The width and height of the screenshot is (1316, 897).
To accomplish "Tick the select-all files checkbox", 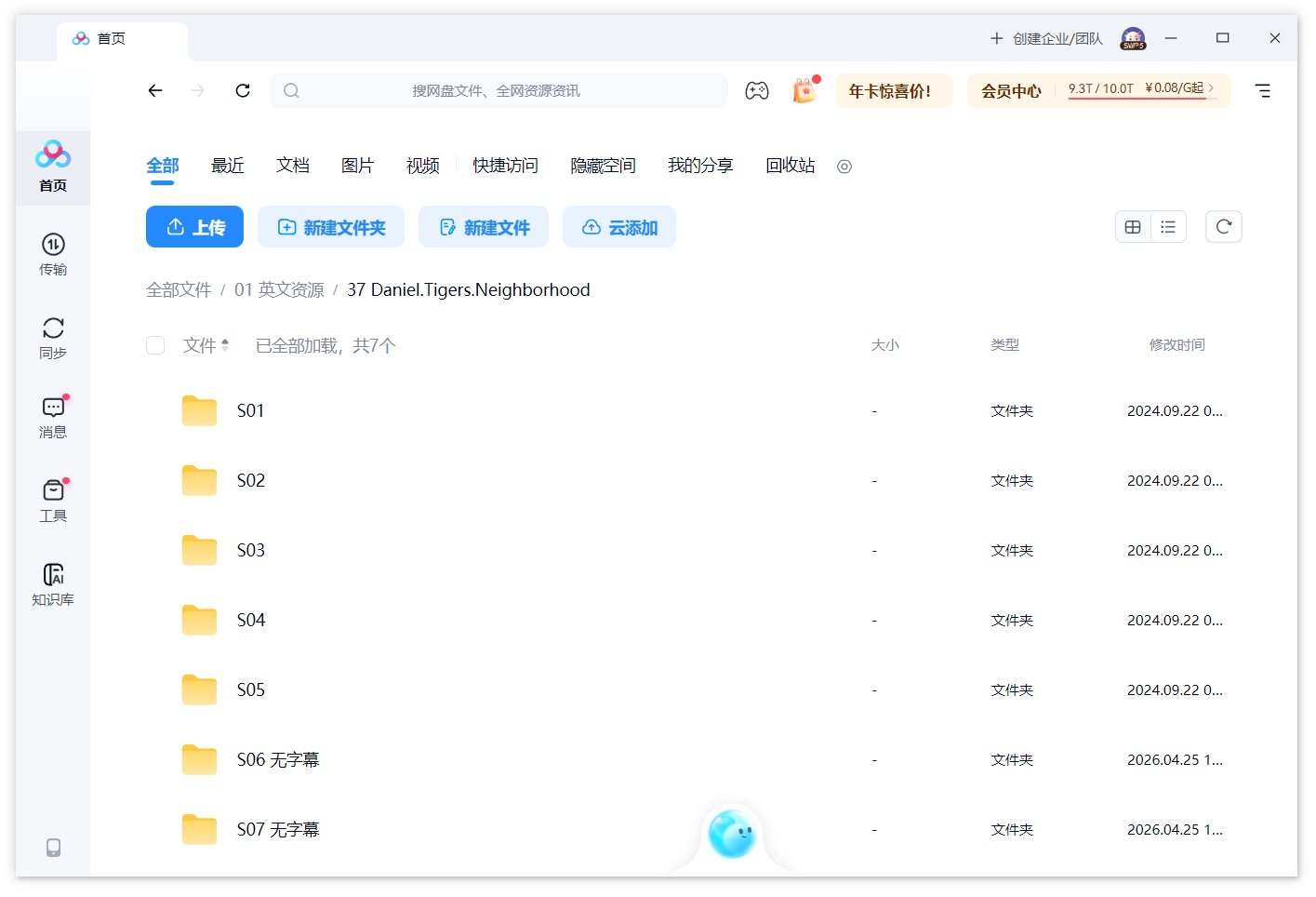I will [x=155, y=345].
